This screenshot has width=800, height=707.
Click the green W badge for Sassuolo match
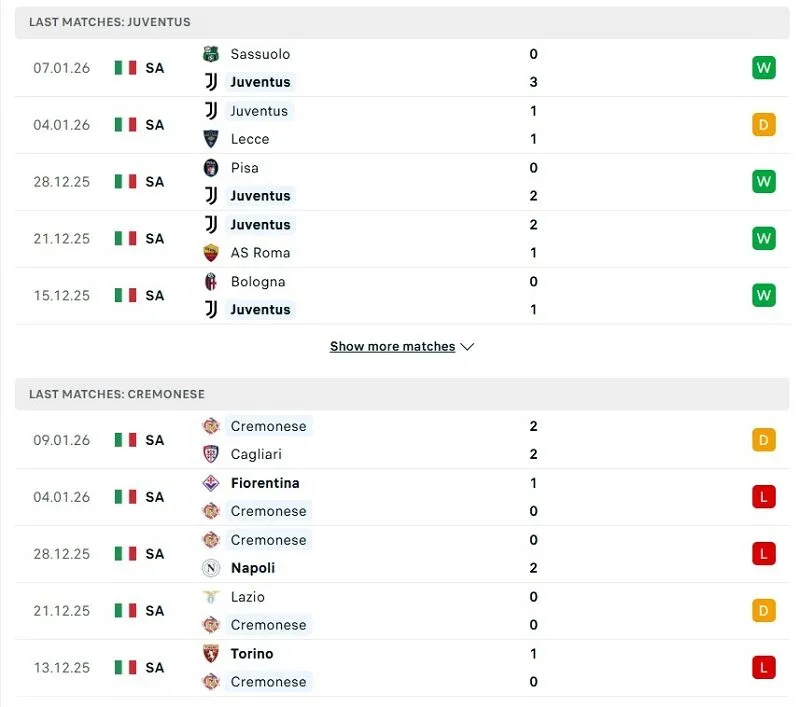pos(763,68)
